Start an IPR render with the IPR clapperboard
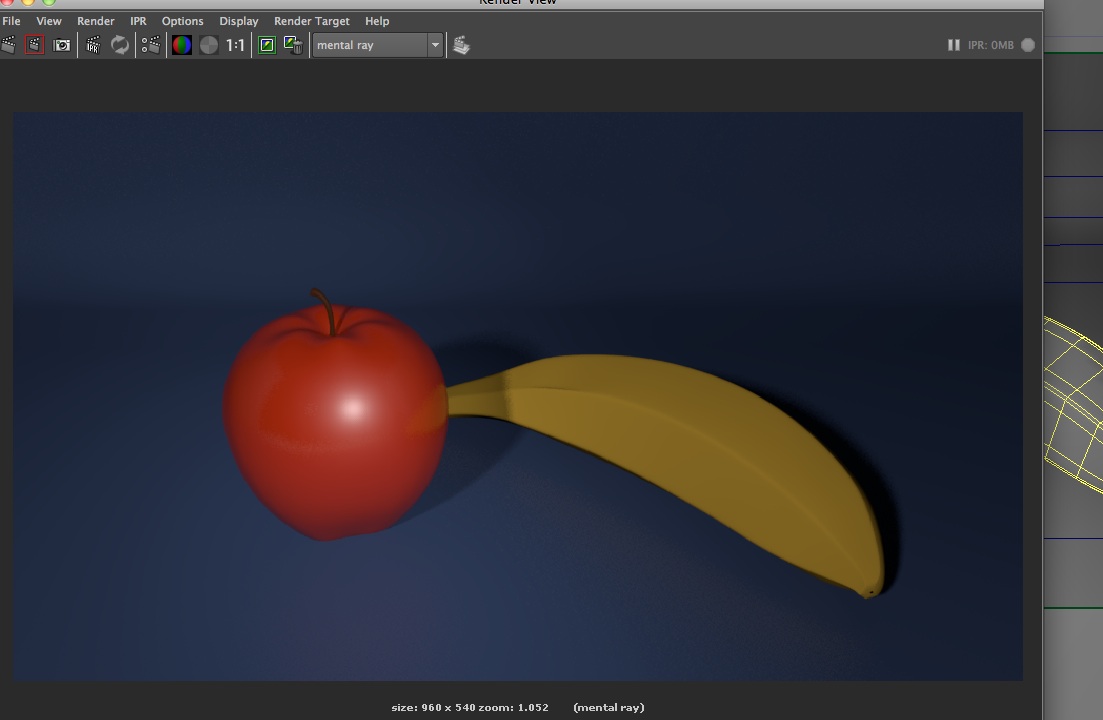This screenshot has width=1103, height=720. [93, 45]
